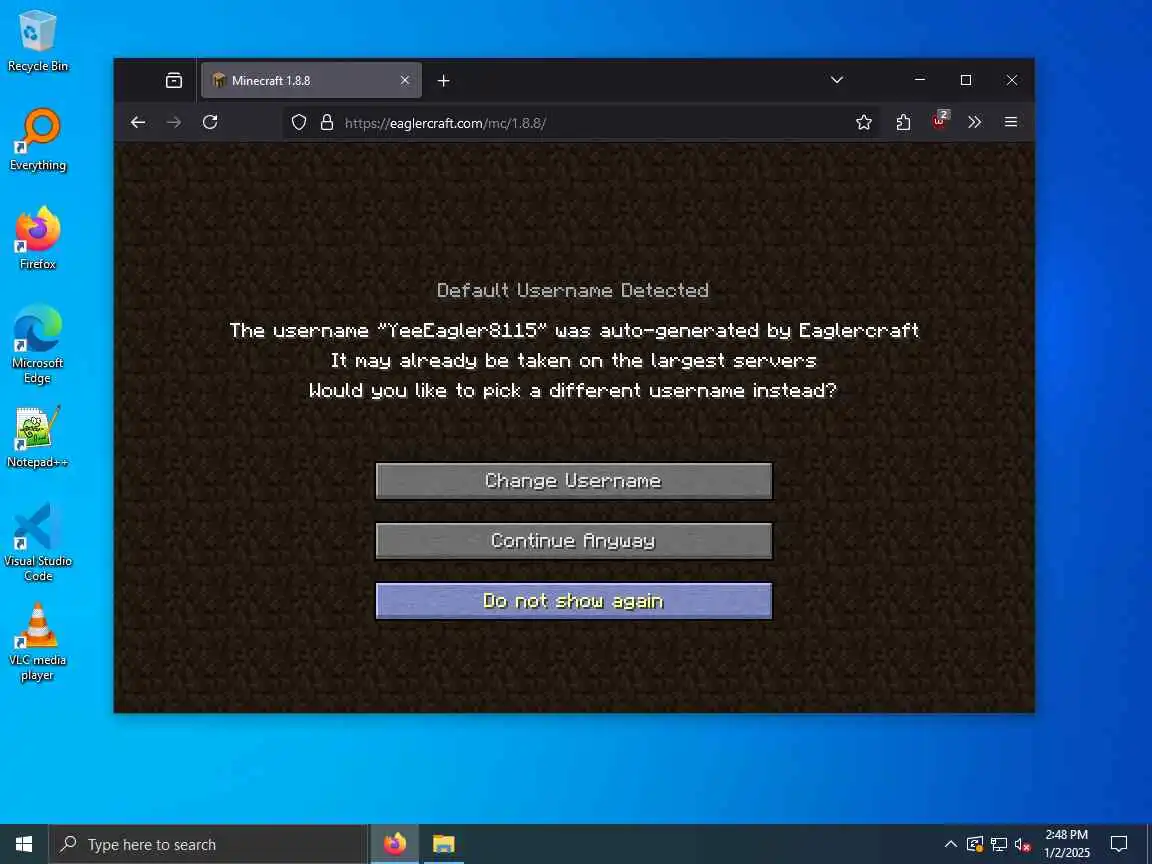
Task: Open the notification center icon
Action: point(1119,844)
